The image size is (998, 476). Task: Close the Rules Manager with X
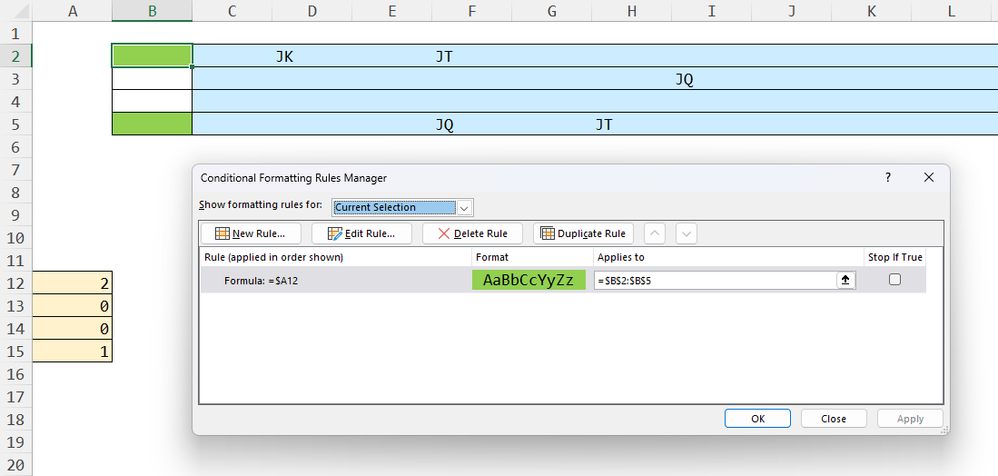[x=929, y=178]
